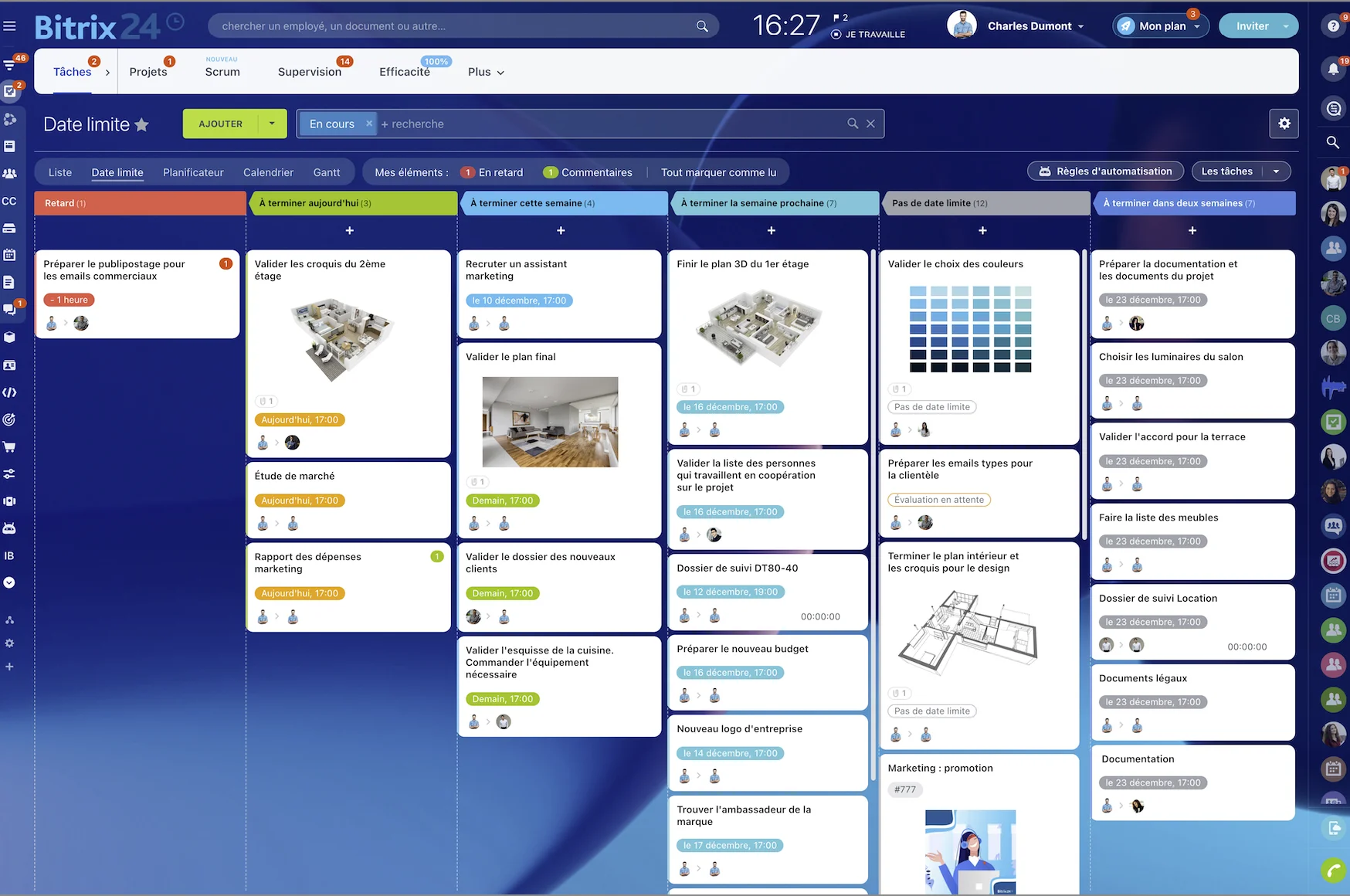Screen dimensions: 1350x896
Task: Click the Inviter button
Action: (x=1251, y=26)
